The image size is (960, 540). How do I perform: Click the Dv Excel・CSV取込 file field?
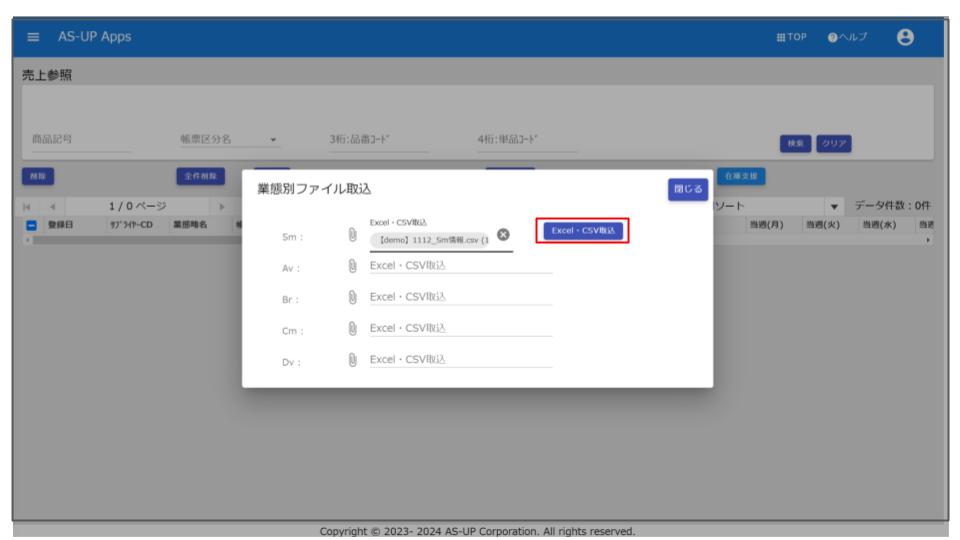(460, 359)
